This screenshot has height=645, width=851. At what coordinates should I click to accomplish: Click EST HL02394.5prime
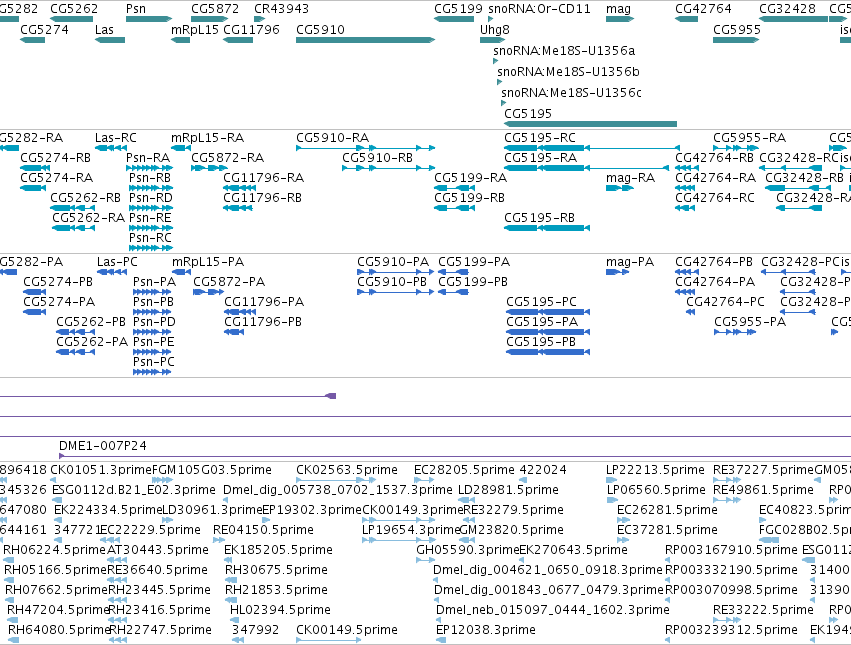pyautogui.click(x=280, y=610)
